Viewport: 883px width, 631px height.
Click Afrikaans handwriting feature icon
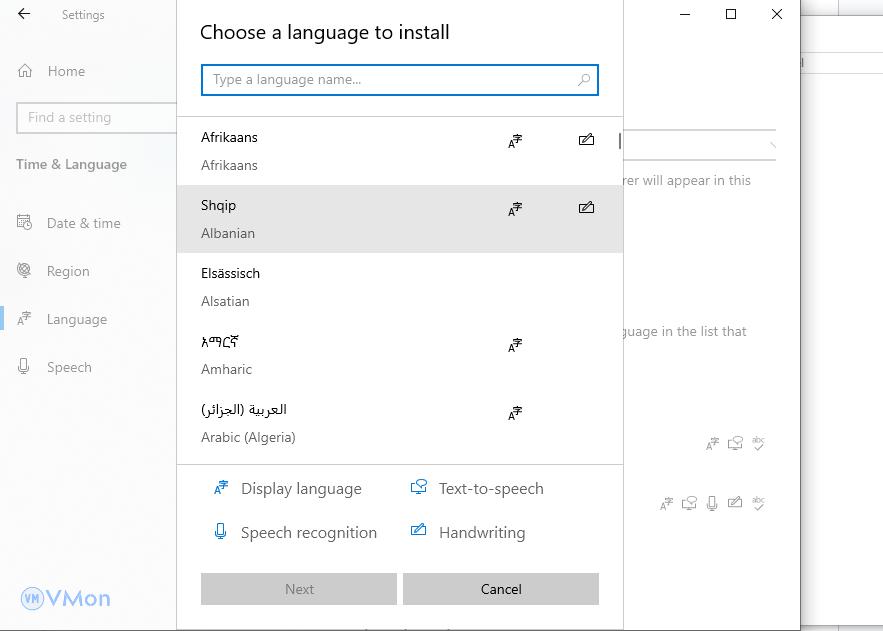tap(586, 140)
